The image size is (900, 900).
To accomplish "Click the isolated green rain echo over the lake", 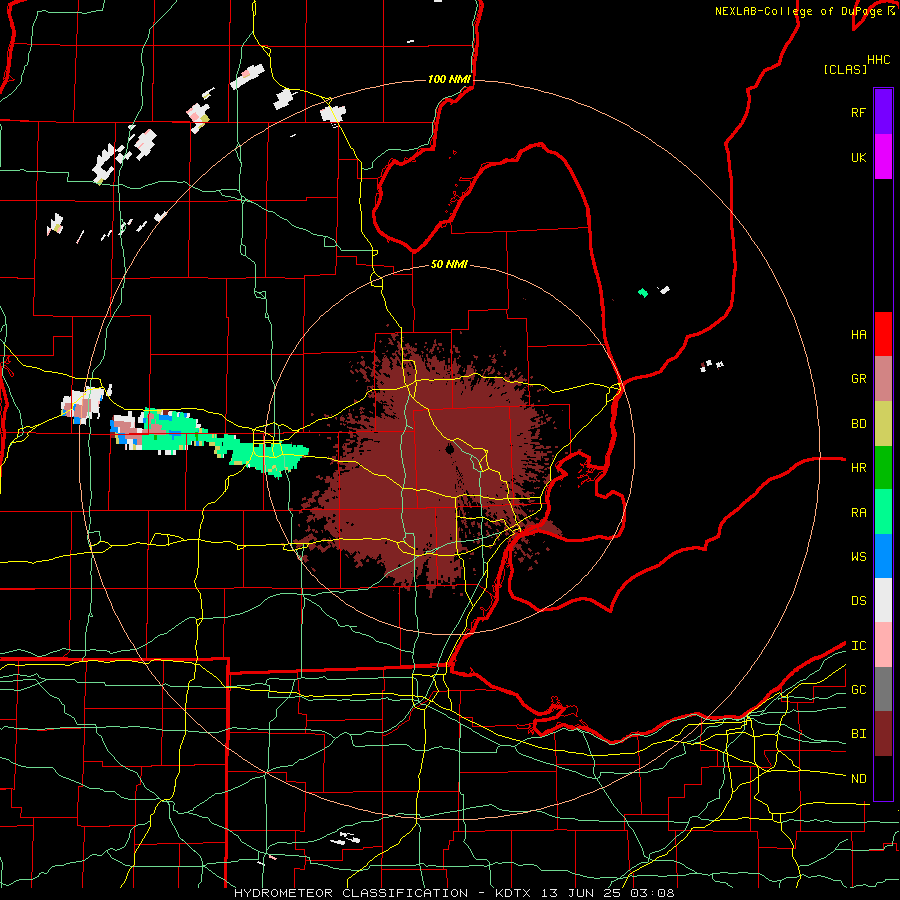I will point(643,293).
